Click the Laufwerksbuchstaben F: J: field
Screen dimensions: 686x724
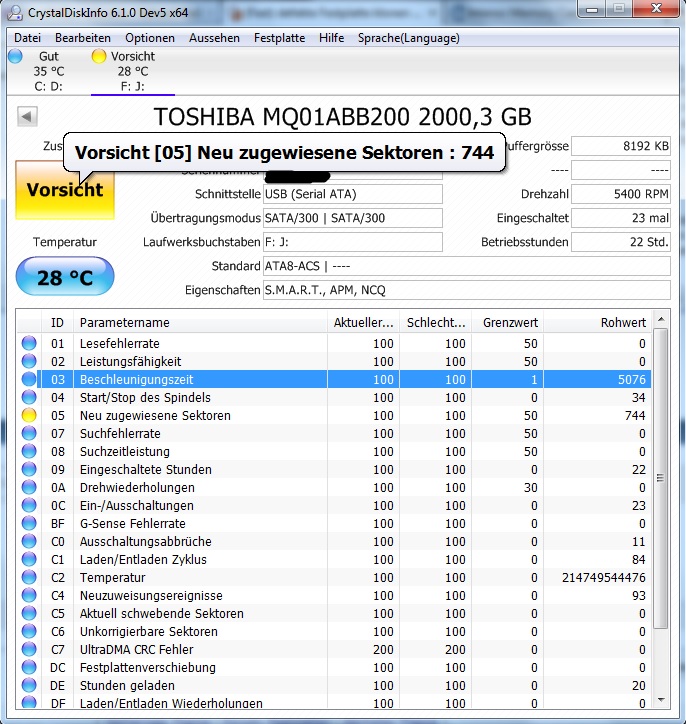point(353,242)
